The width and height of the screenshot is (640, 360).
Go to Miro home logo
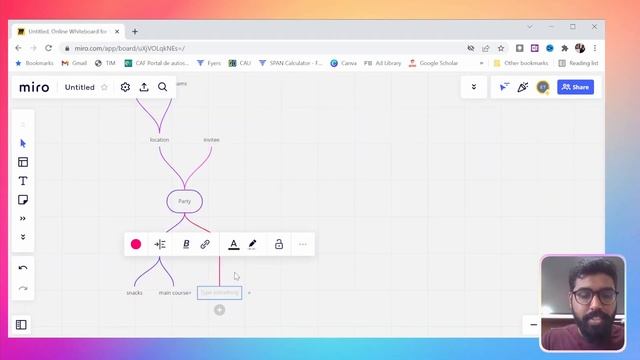[x=34, y=87]
